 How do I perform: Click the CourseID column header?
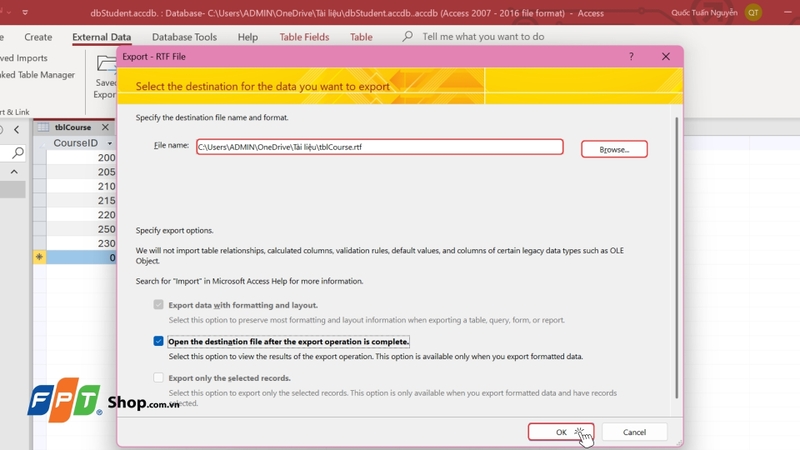coord(76,143)
